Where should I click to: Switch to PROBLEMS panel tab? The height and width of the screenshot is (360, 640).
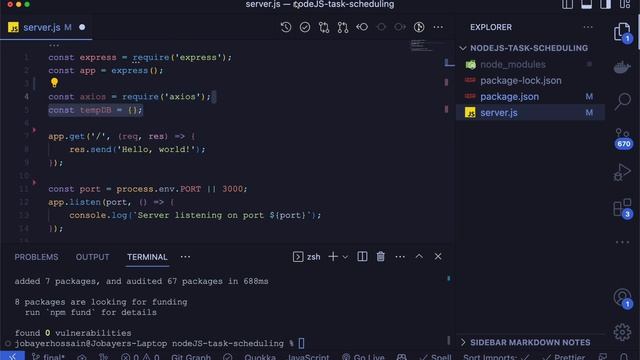pos(36,257)
